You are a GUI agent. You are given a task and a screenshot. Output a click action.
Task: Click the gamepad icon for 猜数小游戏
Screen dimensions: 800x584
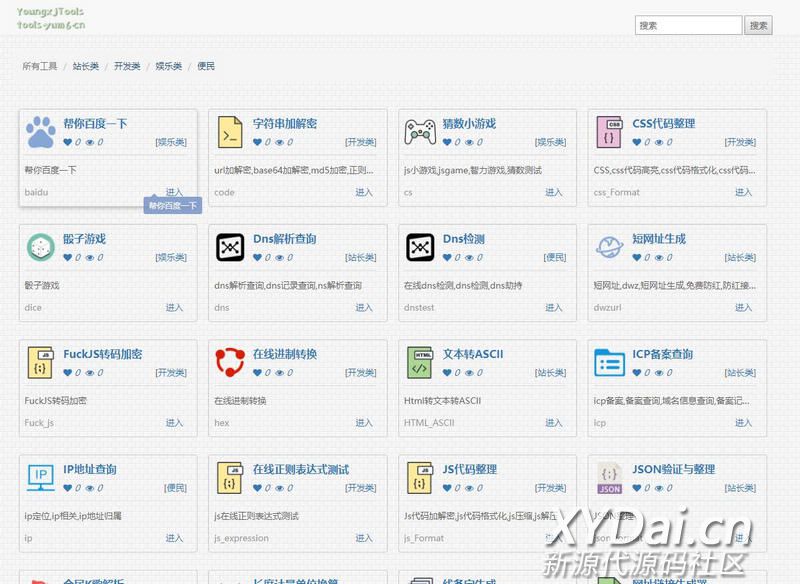[x=420, y=132]
